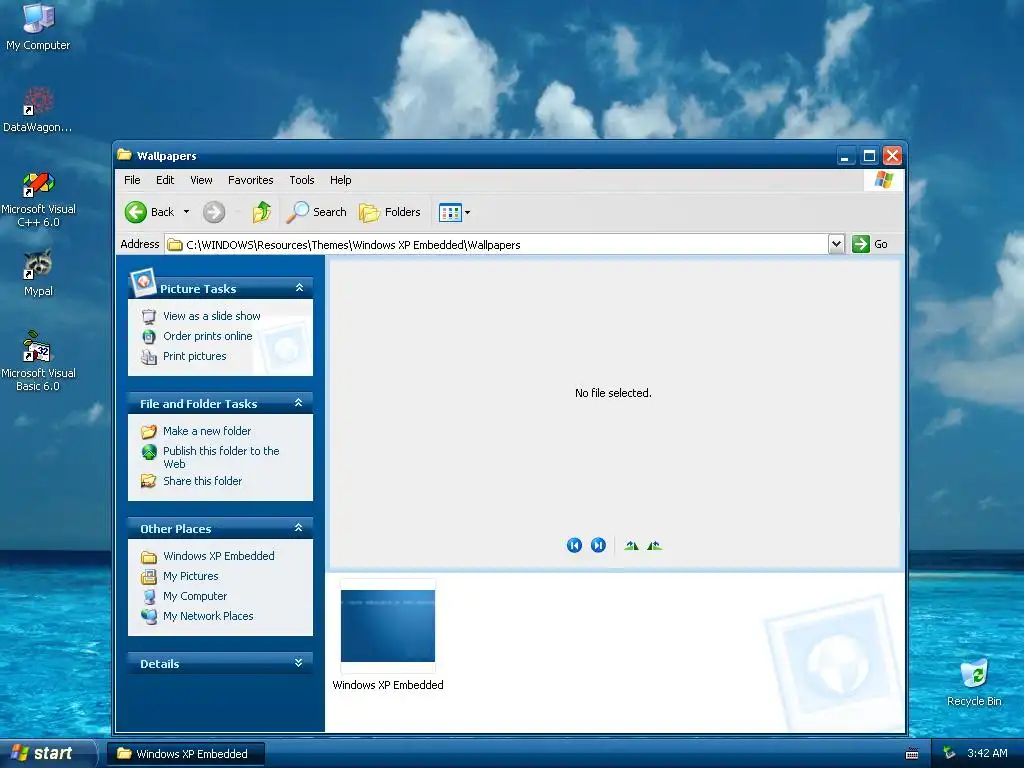Viewport: 1024px width, 768px height.
Task: Open My Computer from Other Places
Action: point(195,596)
